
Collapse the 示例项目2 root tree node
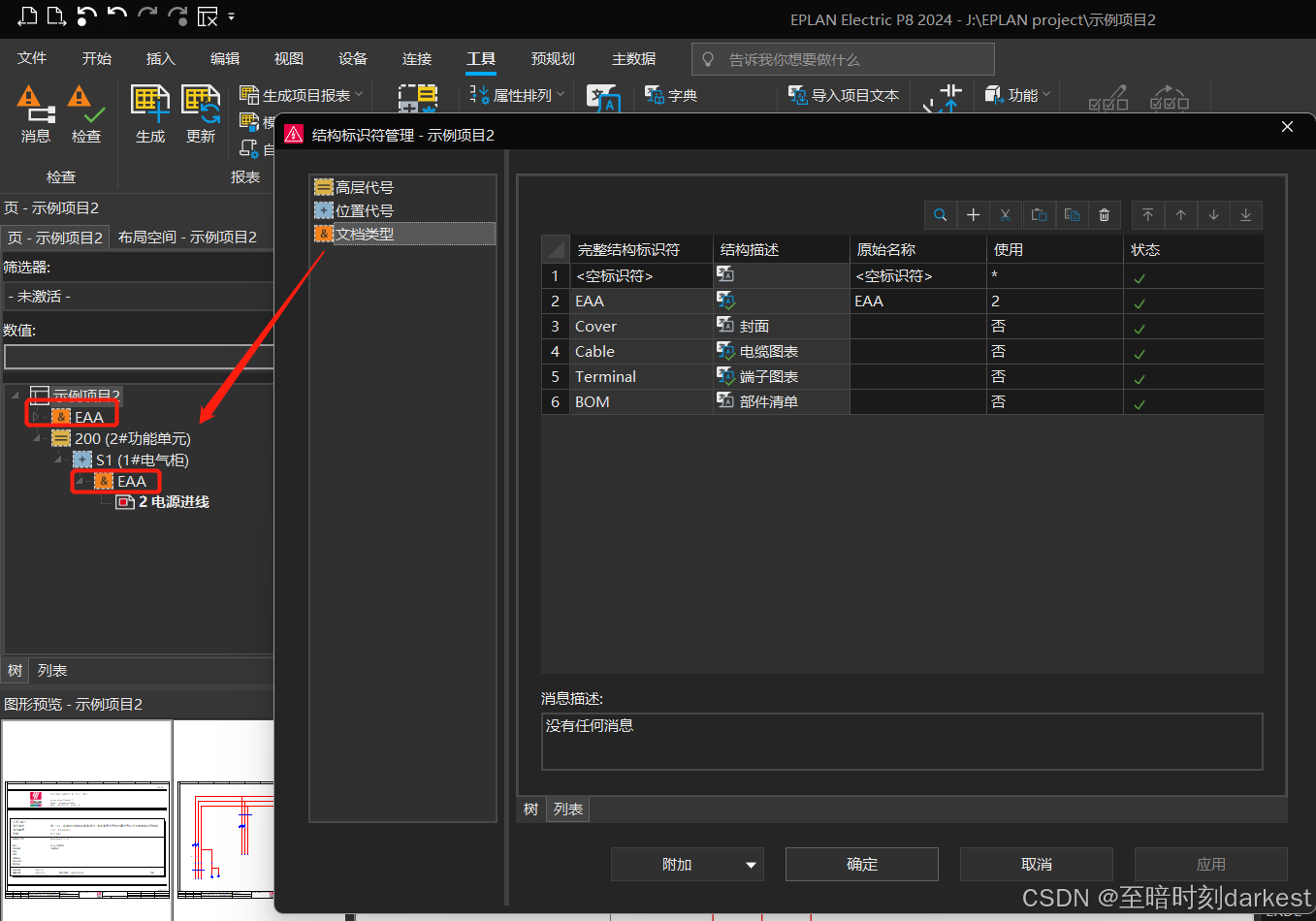(15, 396)
